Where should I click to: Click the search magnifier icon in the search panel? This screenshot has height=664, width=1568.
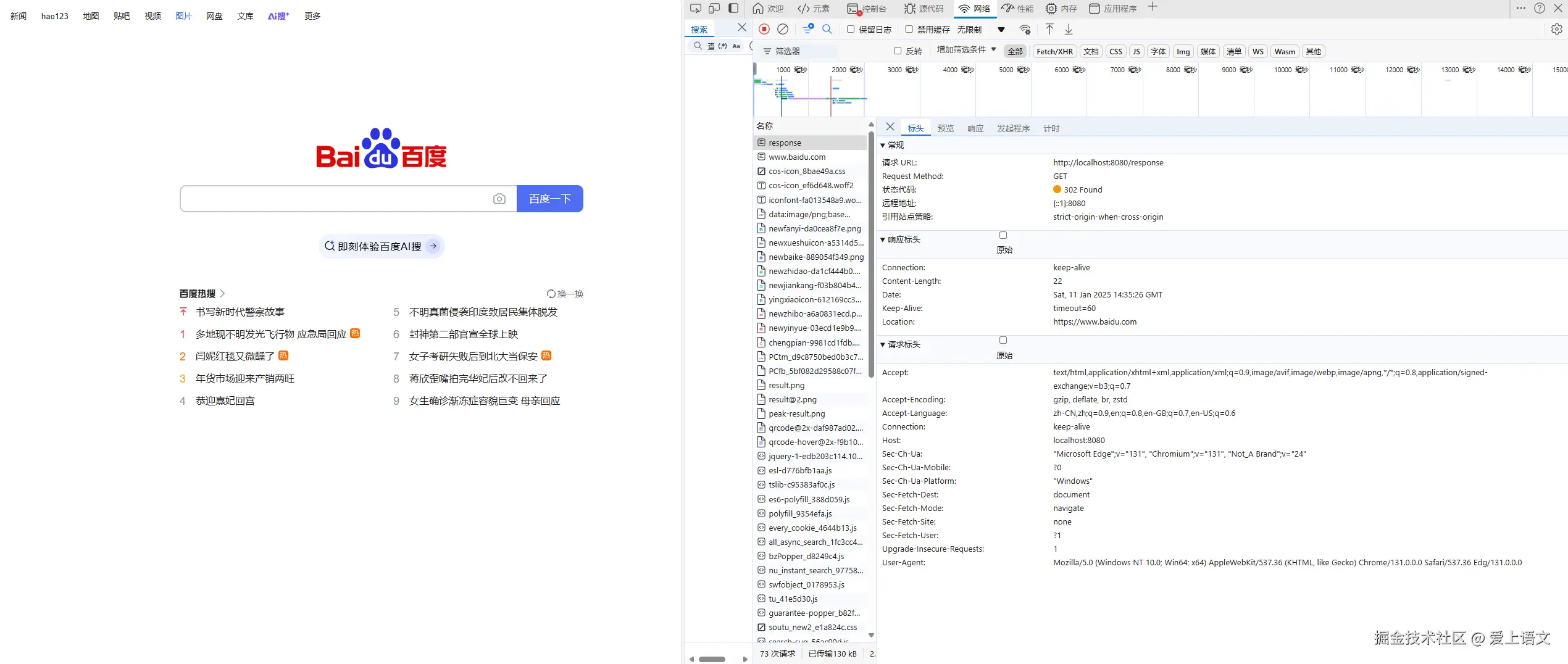pyautogui.click(x=698, y=46)
